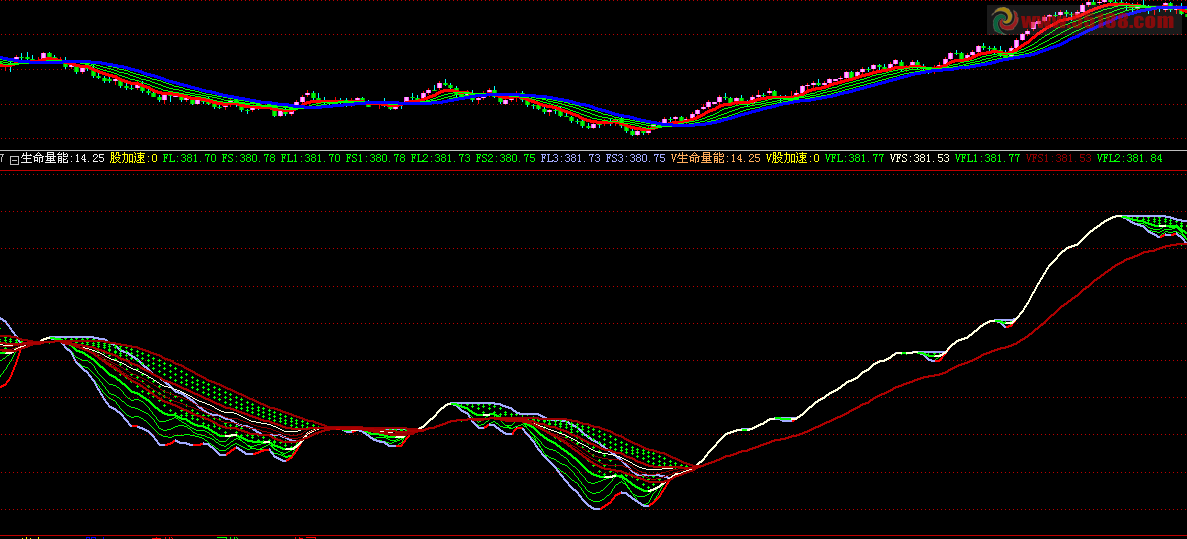1187x539 pixels.
Task: Click the FL2:381.73 value
Action: pyautogui.click(x=441, y=158)
